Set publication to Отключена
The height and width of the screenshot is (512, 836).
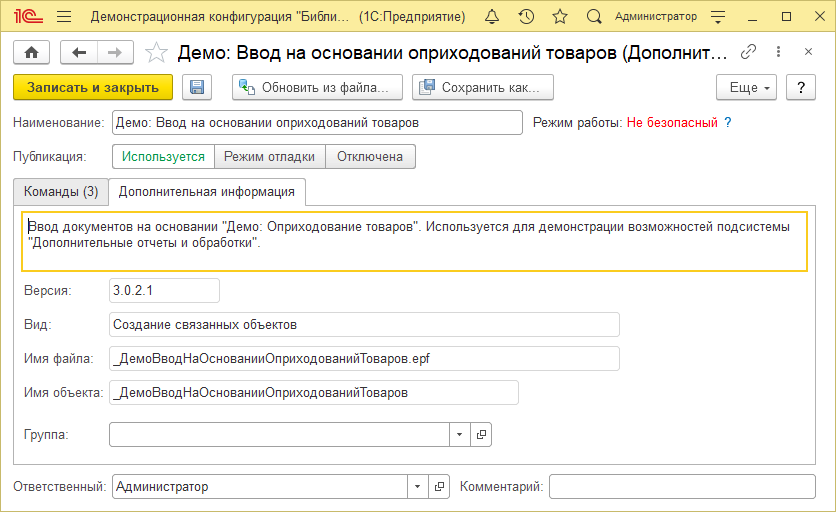coord(370,157)
